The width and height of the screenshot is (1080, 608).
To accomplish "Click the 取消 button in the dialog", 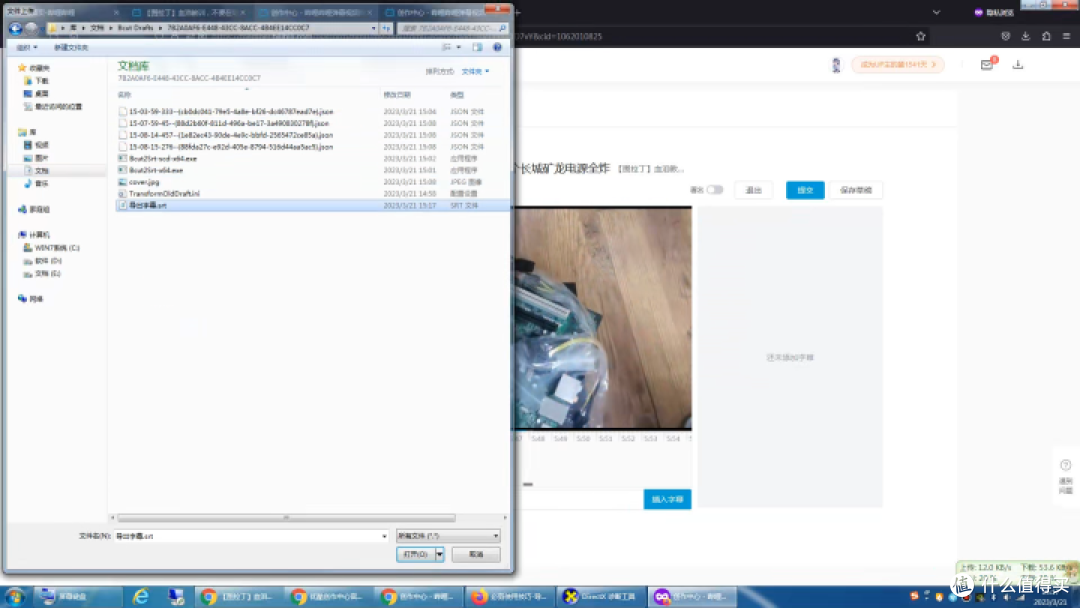I will [476, 554].
